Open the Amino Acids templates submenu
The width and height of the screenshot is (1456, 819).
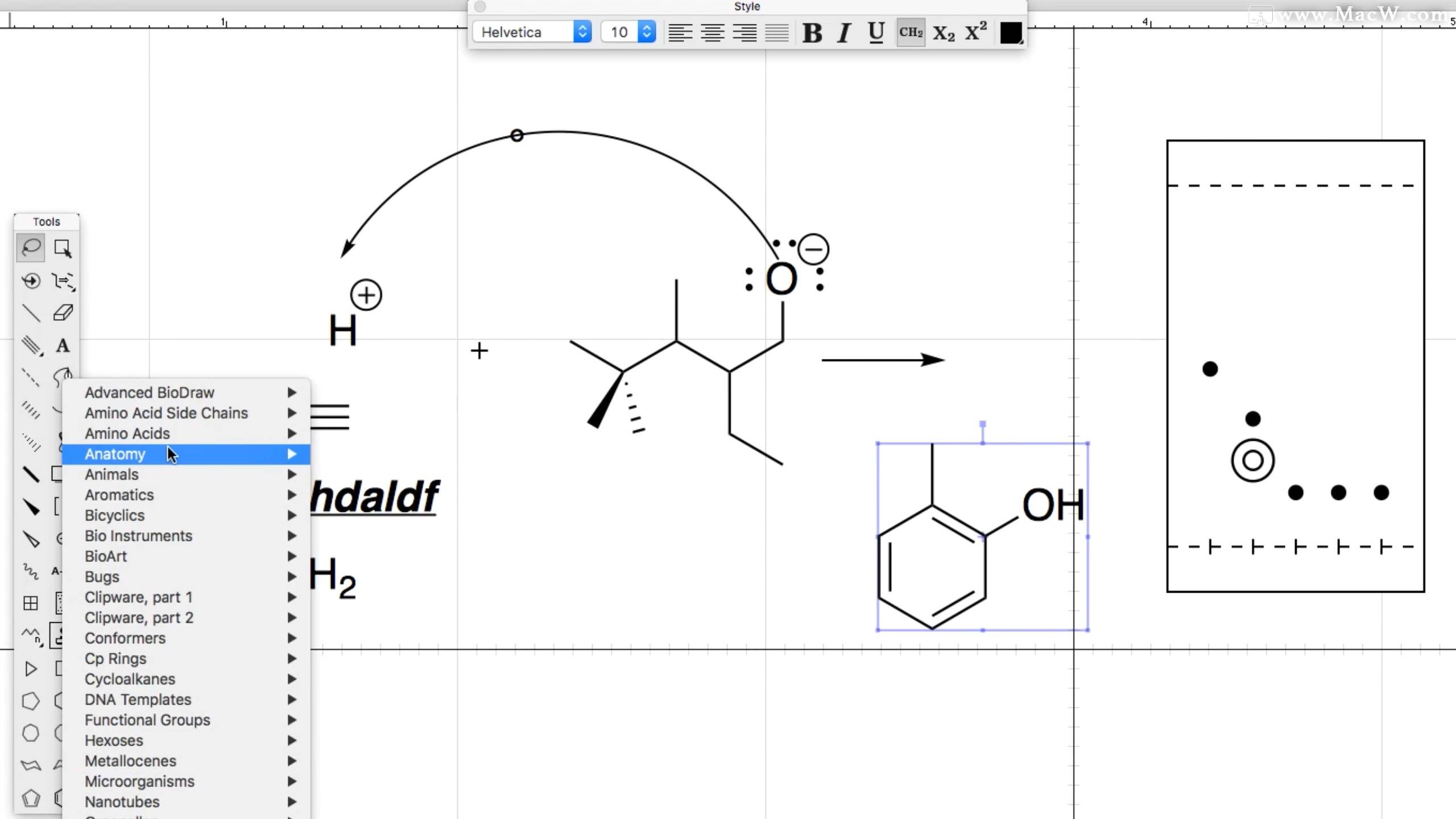click(x=186, y=433)
